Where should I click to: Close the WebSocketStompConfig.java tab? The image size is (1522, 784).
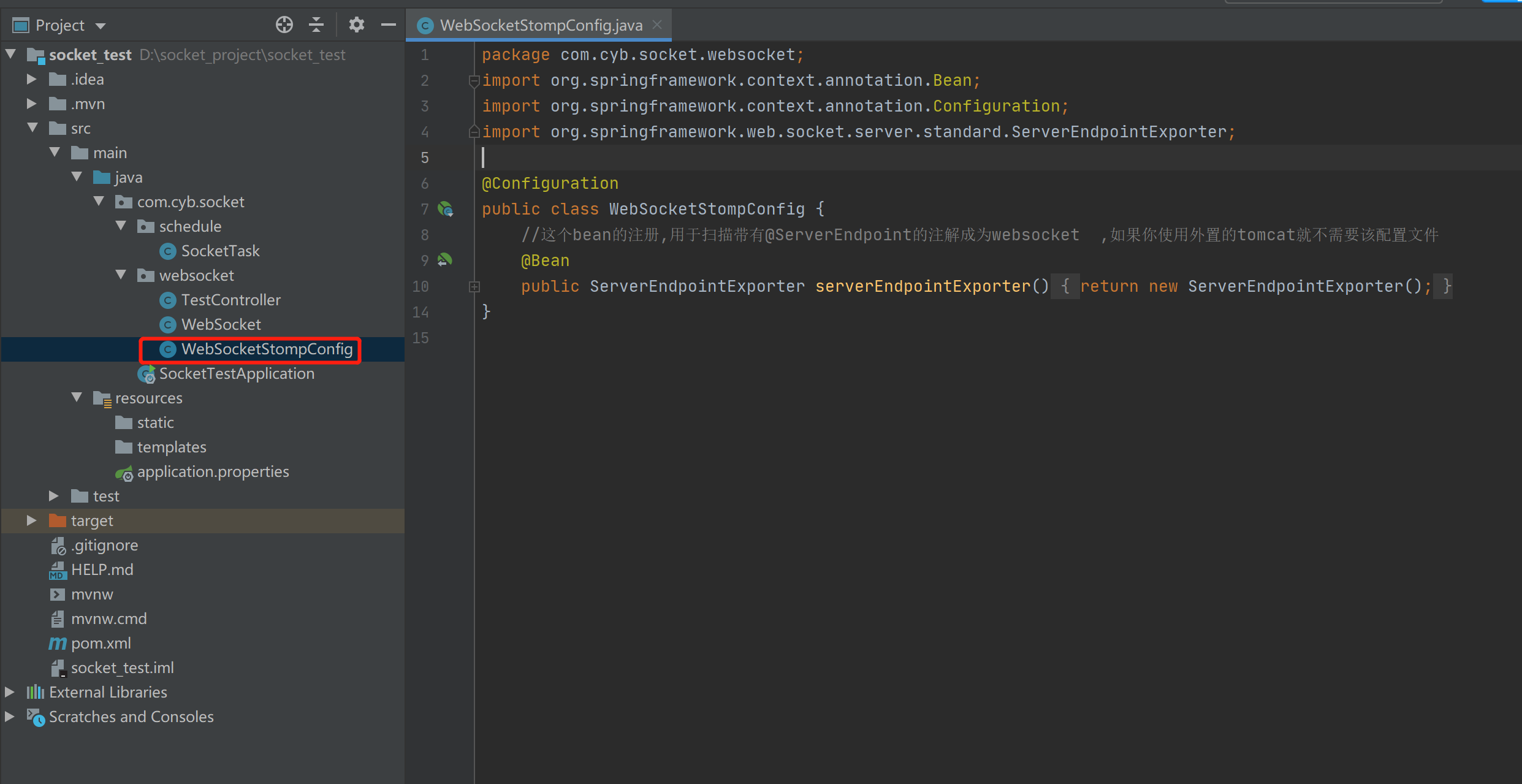pos(656,25)
